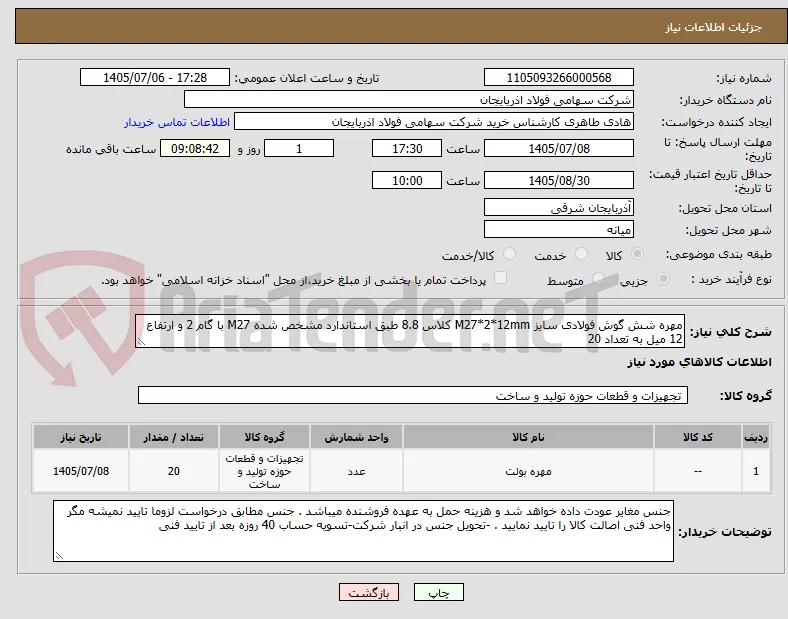Click the عدد unit cell
The width and height of the screenshot is (788, 619).
click(356, 471)
